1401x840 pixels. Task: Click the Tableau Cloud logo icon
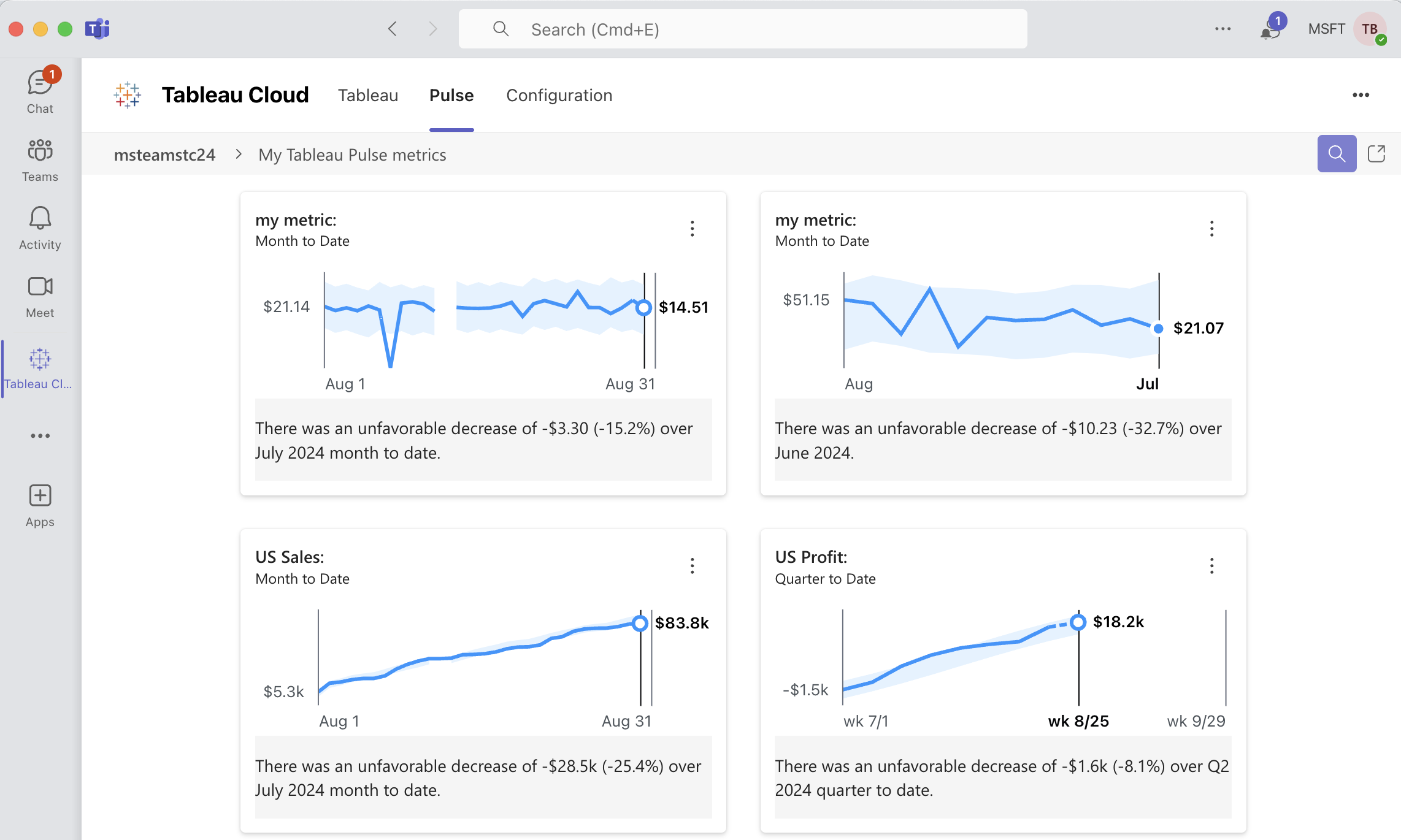pyautogui.click(x=128, y=95)
